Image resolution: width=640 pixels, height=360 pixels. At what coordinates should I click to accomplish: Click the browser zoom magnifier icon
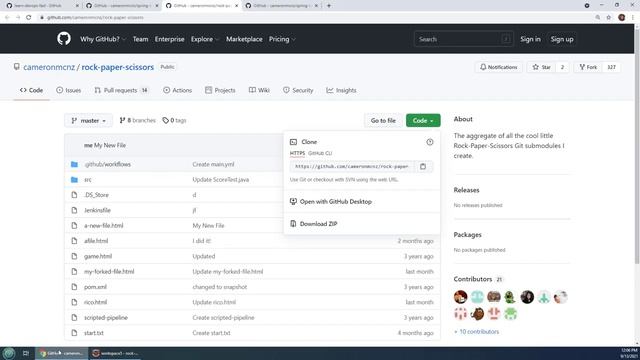click(x=598, y=17)
